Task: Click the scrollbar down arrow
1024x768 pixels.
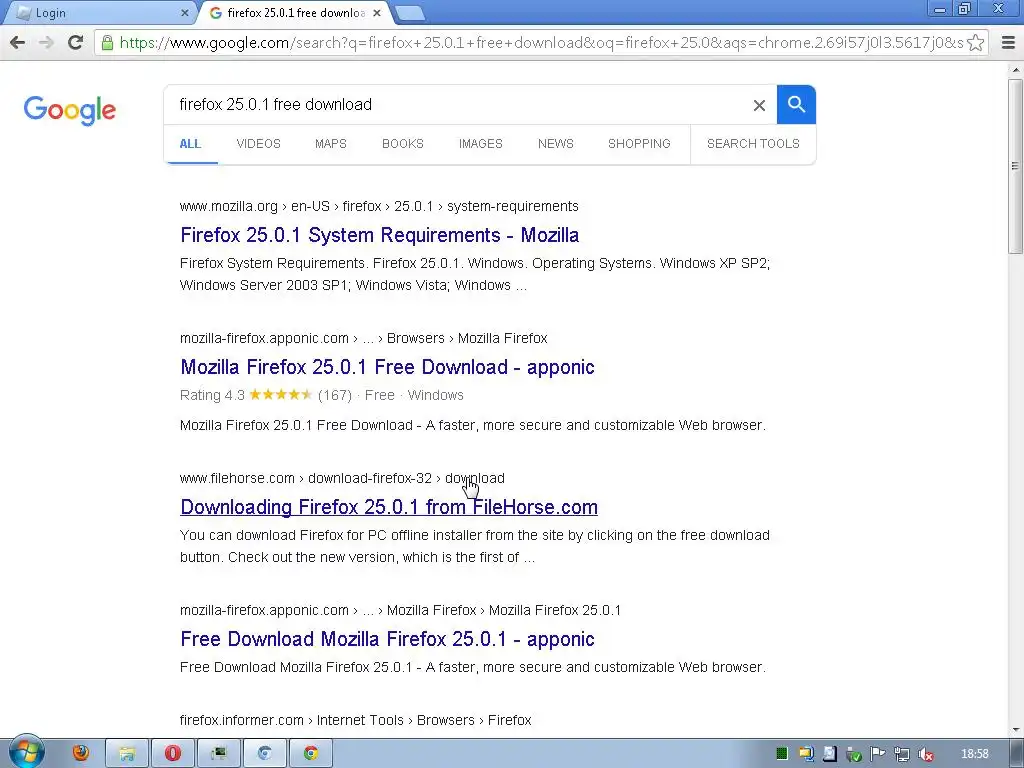Action: tap(1016, 729)
